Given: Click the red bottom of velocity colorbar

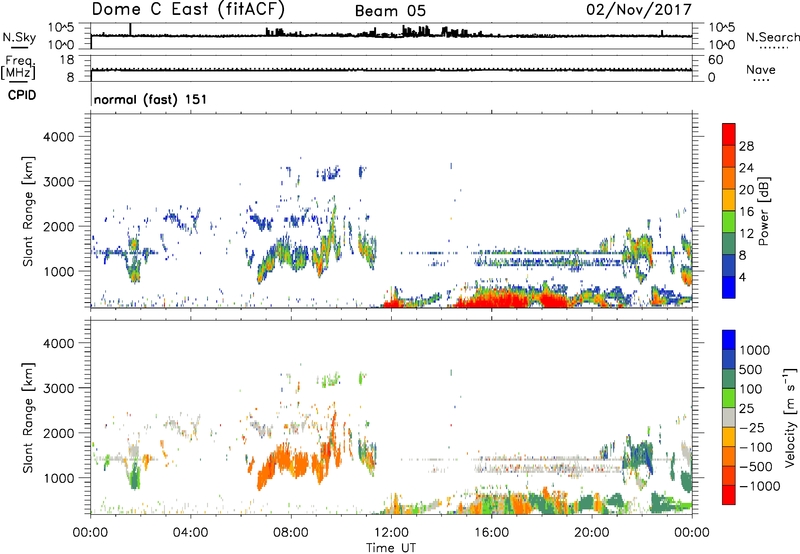Looking at the screenshot, I should click(x=729, y=495).
